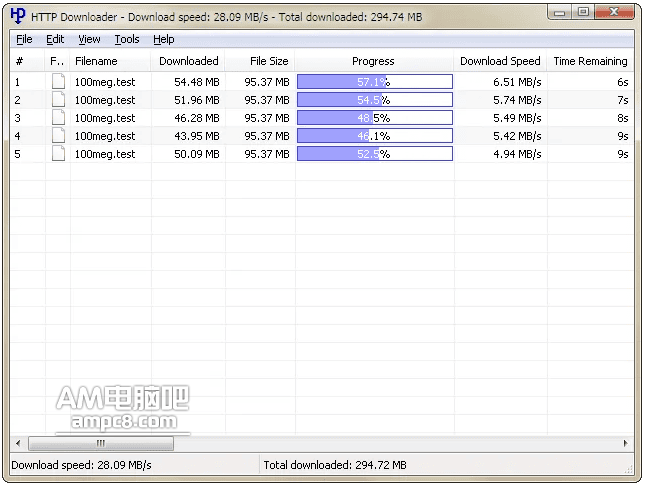The height and width of the screenshot is (486, 645).
Task: Sort by the Time Remaining column header
Action: (x=590, y=61)
